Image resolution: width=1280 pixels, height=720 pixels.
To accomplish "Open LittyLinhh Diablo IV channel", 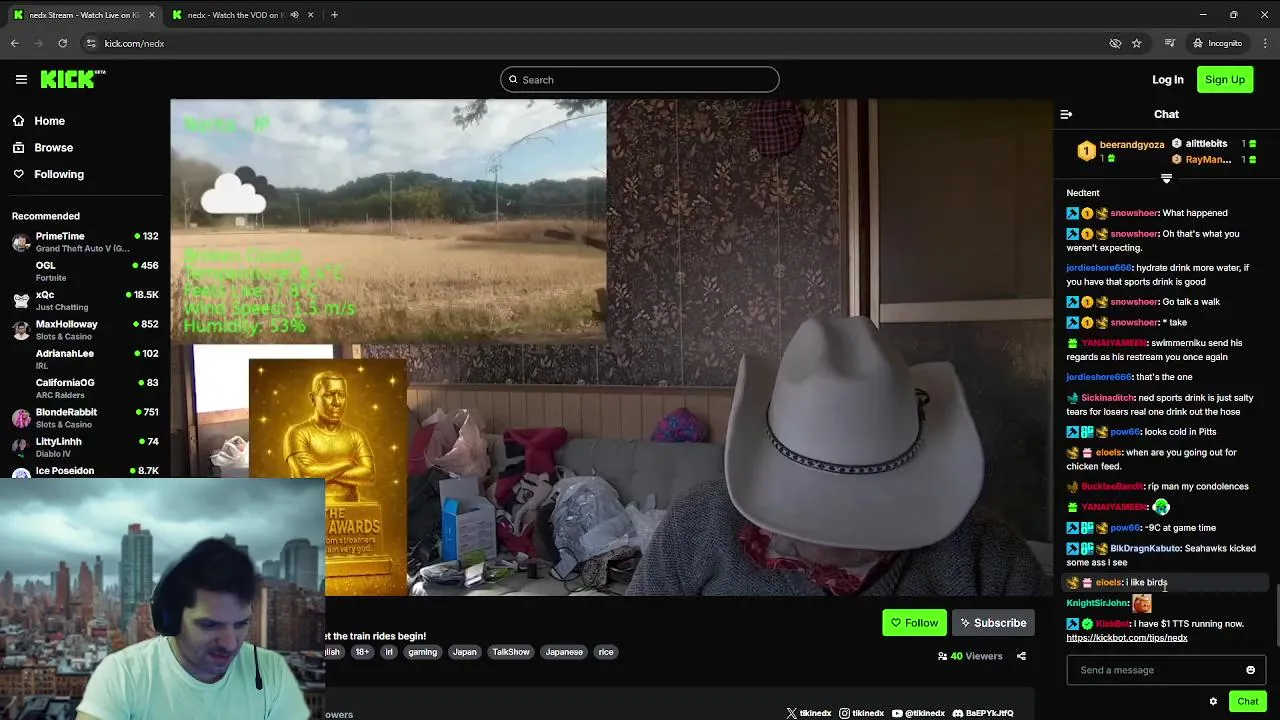I will click(x=85, y=447).
